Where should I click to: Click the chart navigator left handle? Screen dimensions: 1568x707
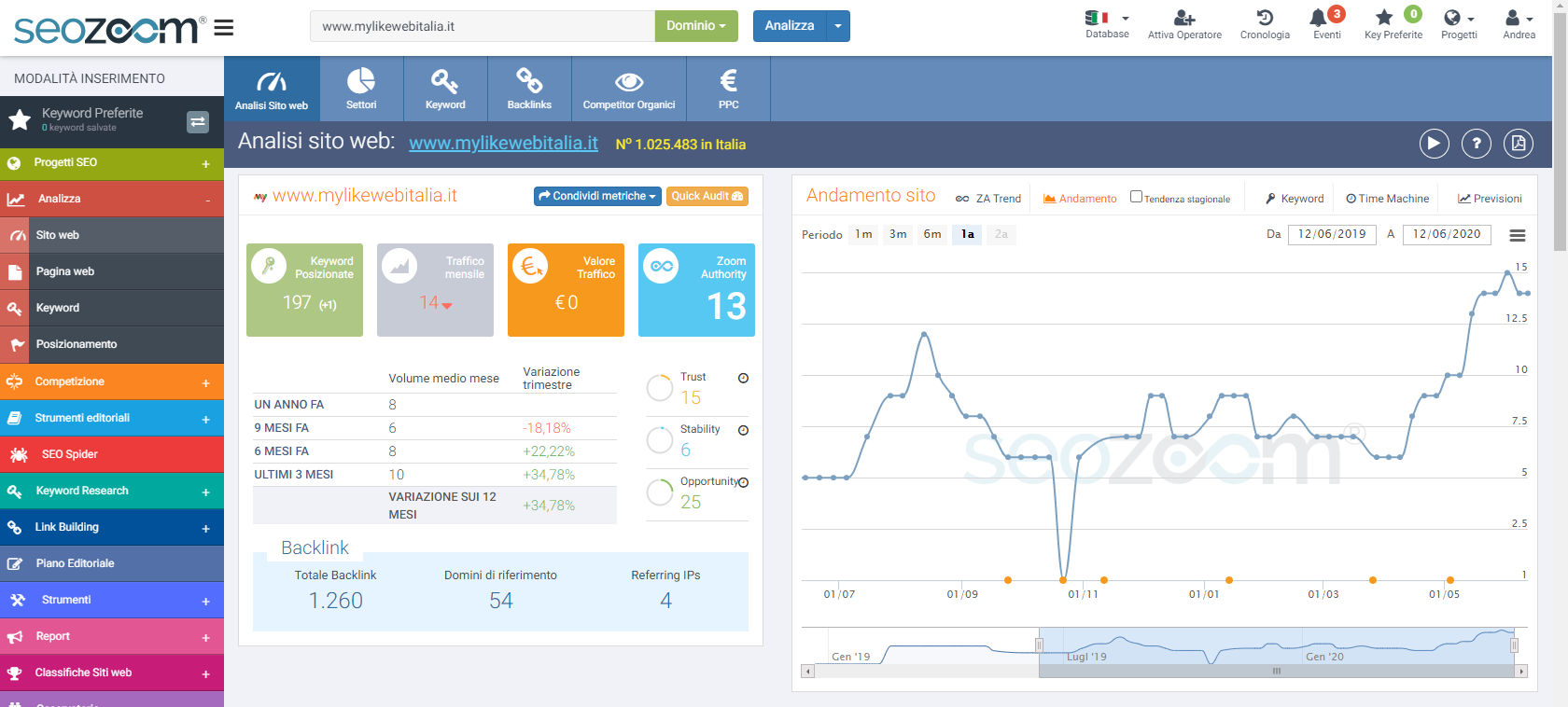[x=1039, y=645]
